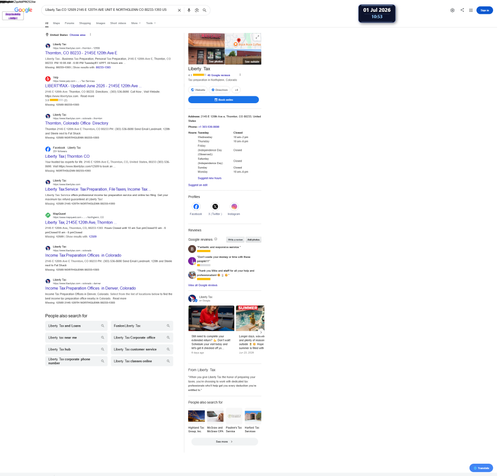Expand the map with the fullscreen icon
Viewport: 500px width, 476px height.
tap(257, 37)
